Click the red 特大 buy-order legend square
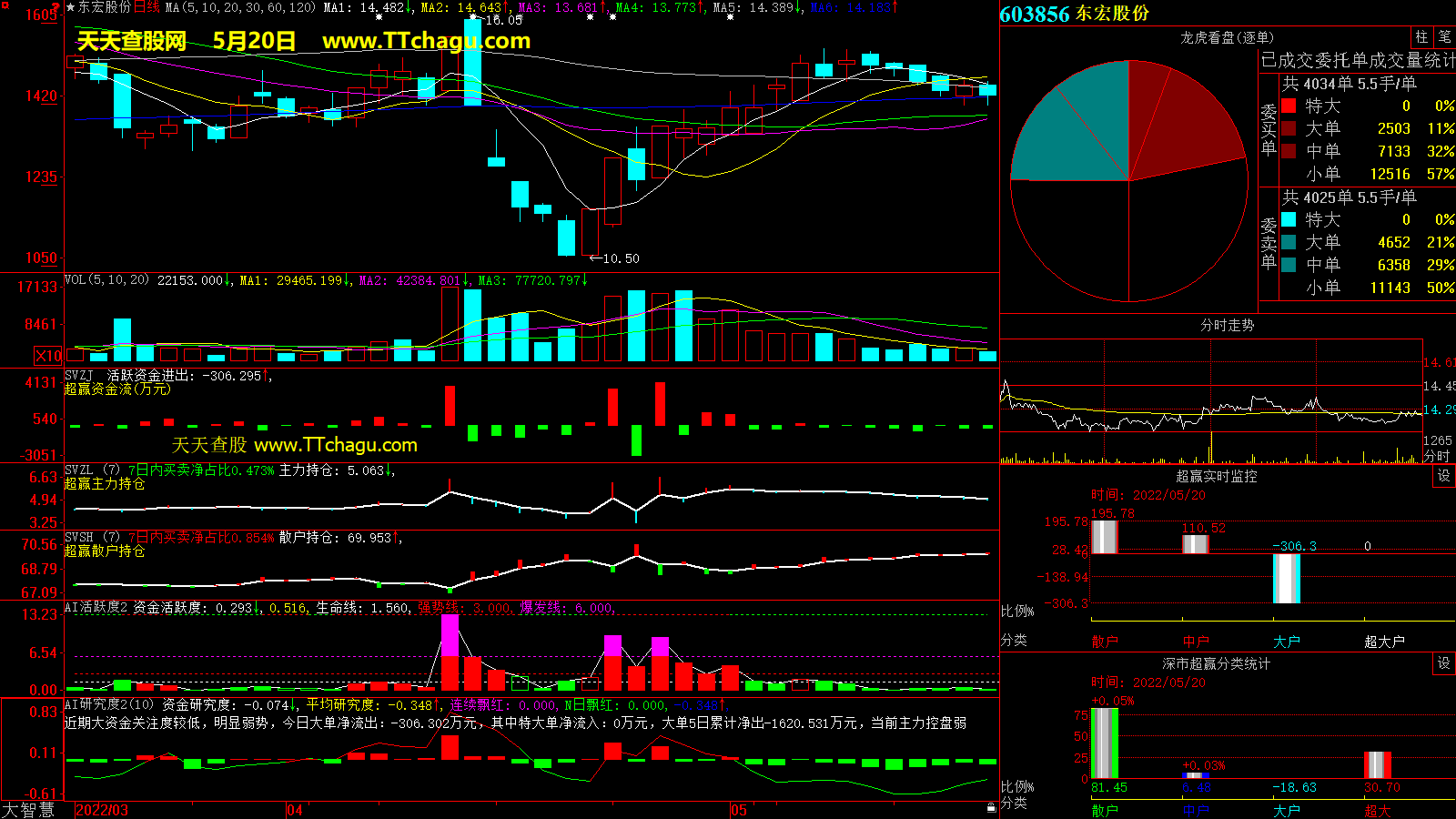The height and width of the screenshot is (819, 1456). pyautogui.click(x=1289, y=106)
